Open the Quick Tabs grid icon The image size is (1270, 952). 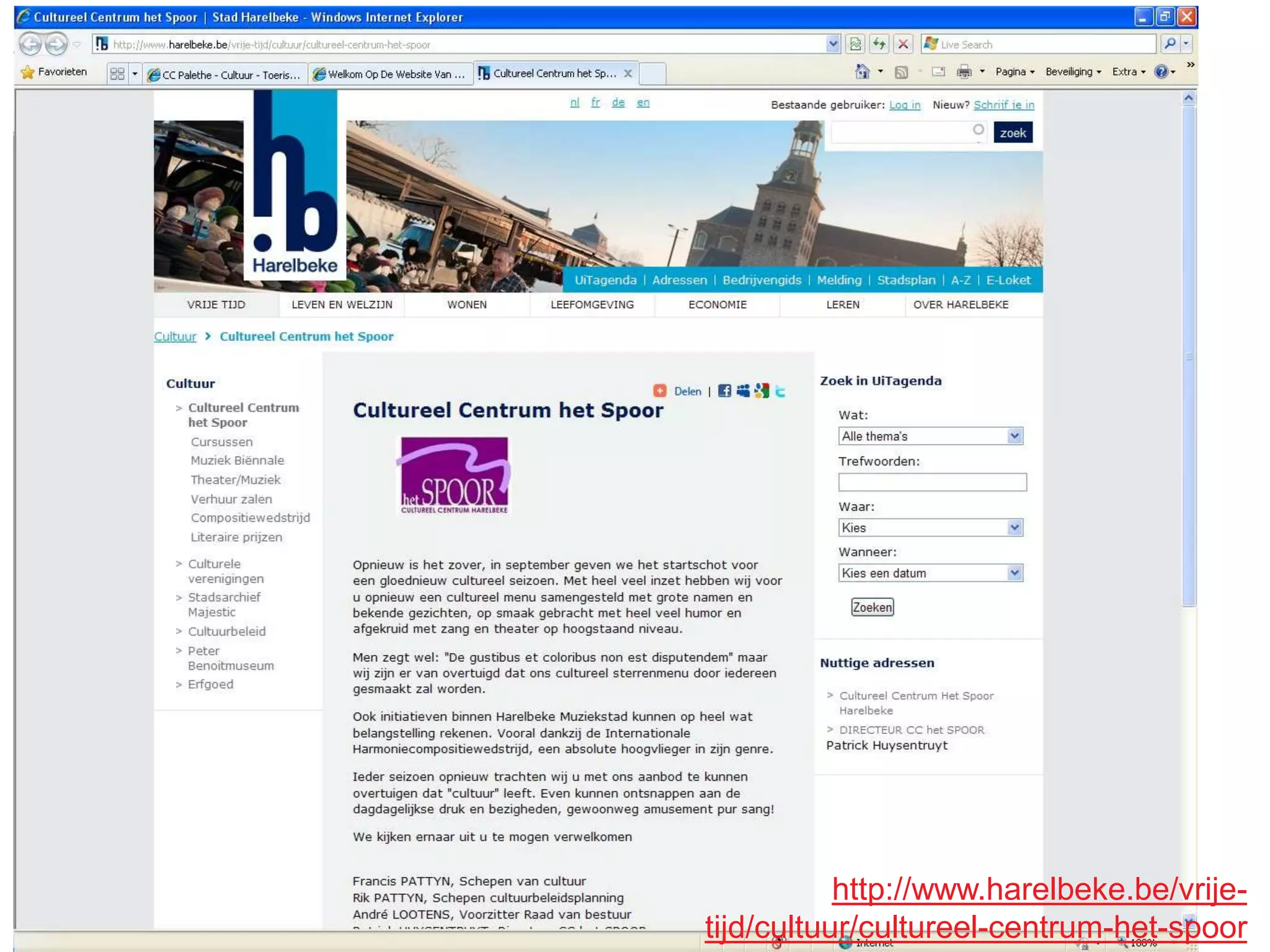point(117,74)
